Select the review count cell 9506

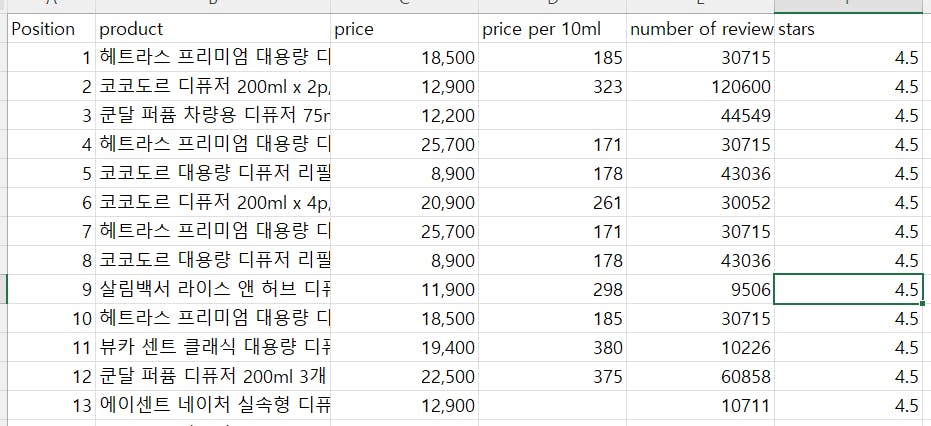pyautogui.click(x=700, y=290)
